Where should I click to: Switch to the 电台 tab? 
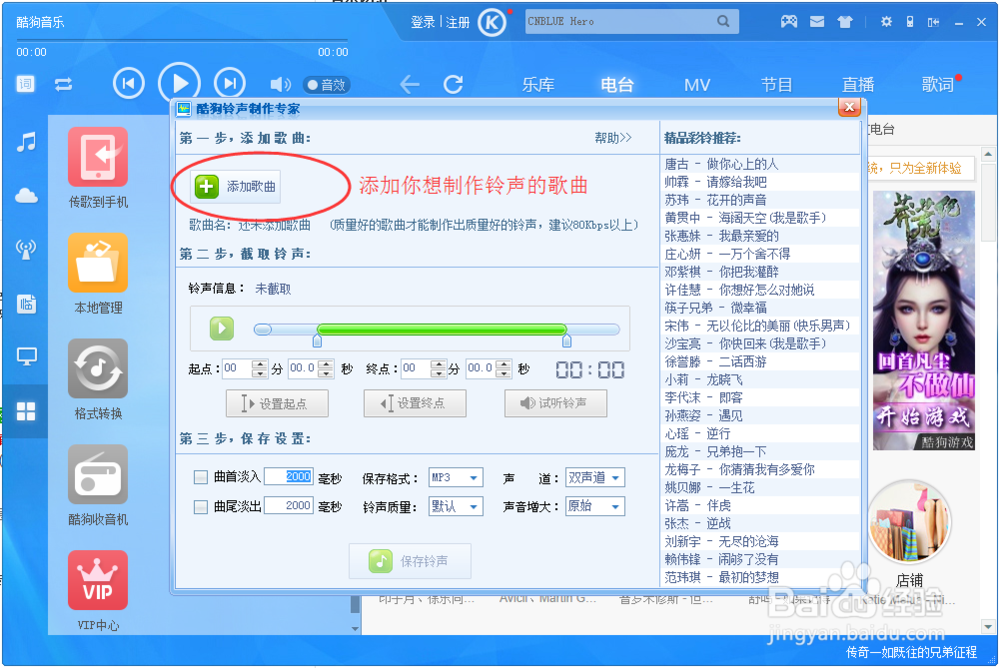617,84
